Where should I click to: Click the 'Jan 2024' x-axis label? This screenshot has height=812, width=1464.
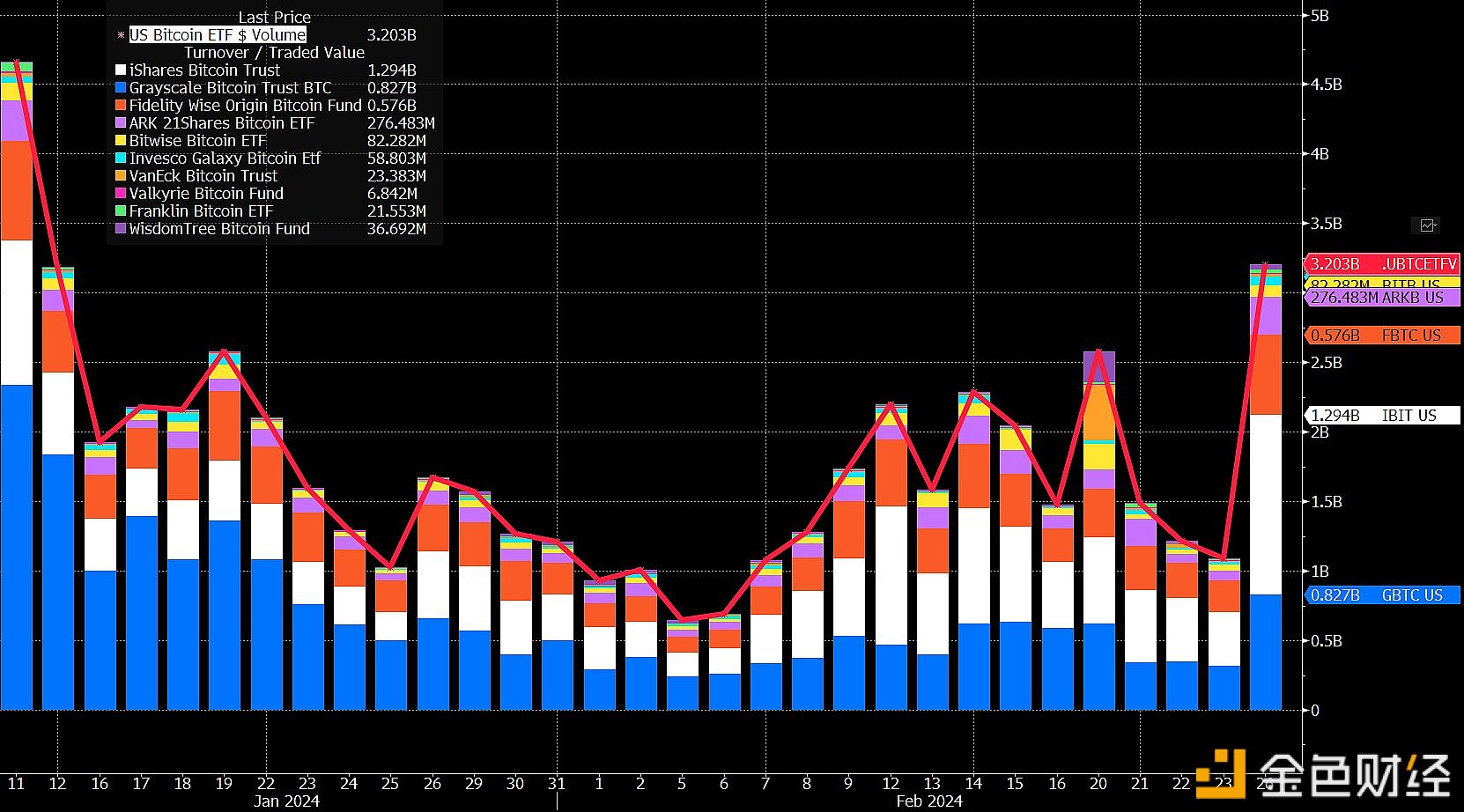tap(286, 801)
